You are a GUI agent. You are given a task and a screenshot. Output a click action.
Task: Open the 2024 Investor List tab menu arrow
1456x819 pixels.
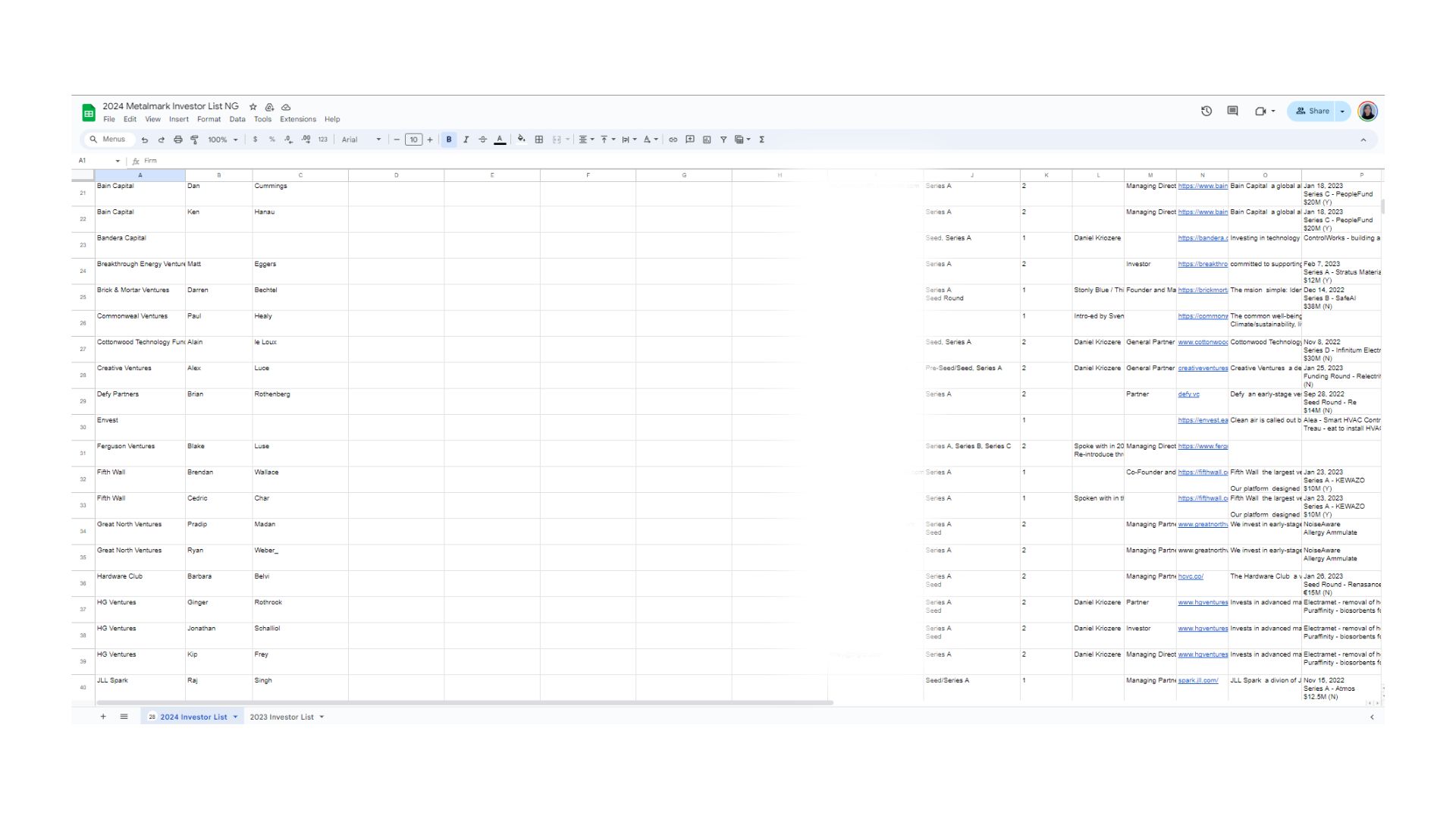point(235,717)
